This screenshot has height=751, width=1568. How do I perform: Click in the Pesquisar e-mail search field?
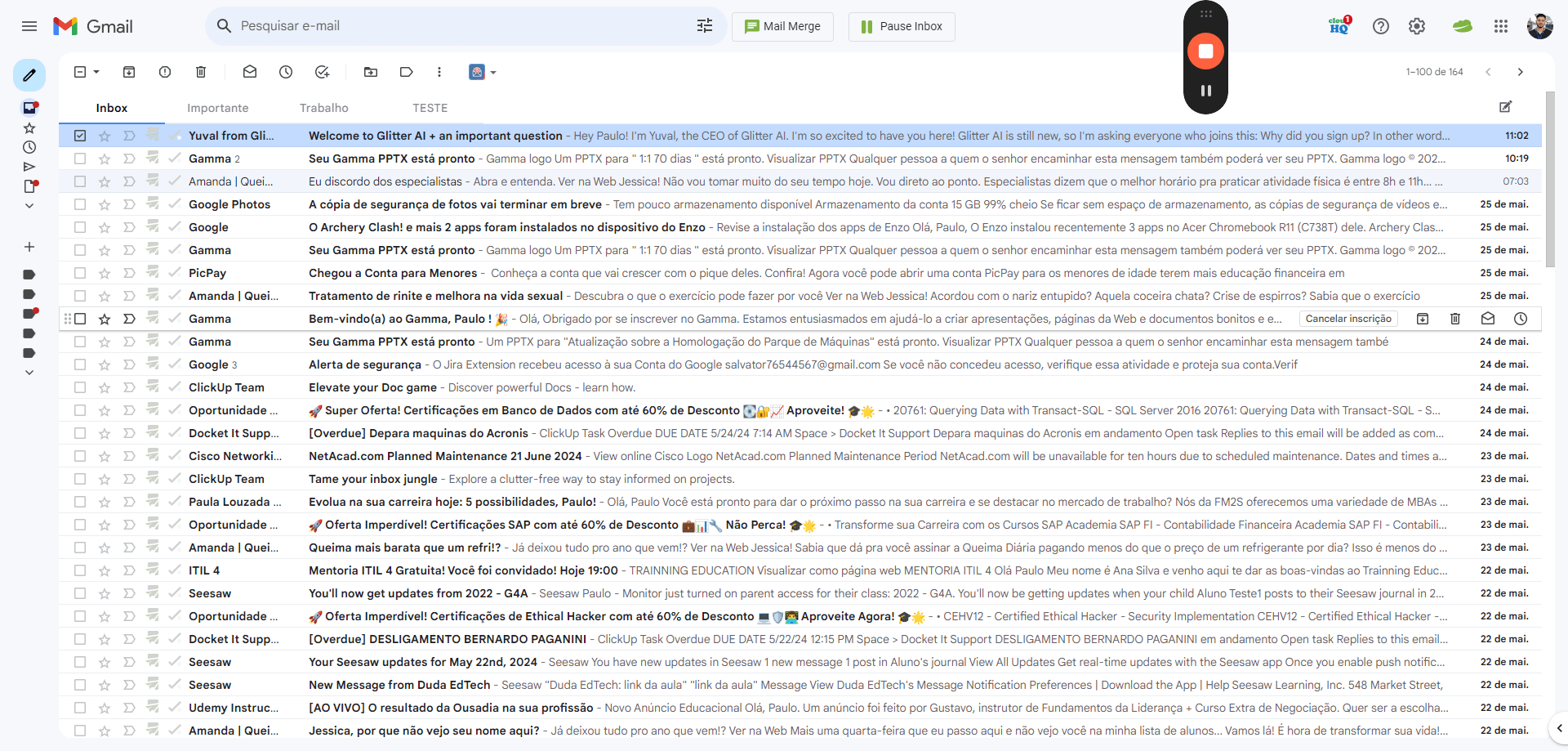click(x=465, y=26)
